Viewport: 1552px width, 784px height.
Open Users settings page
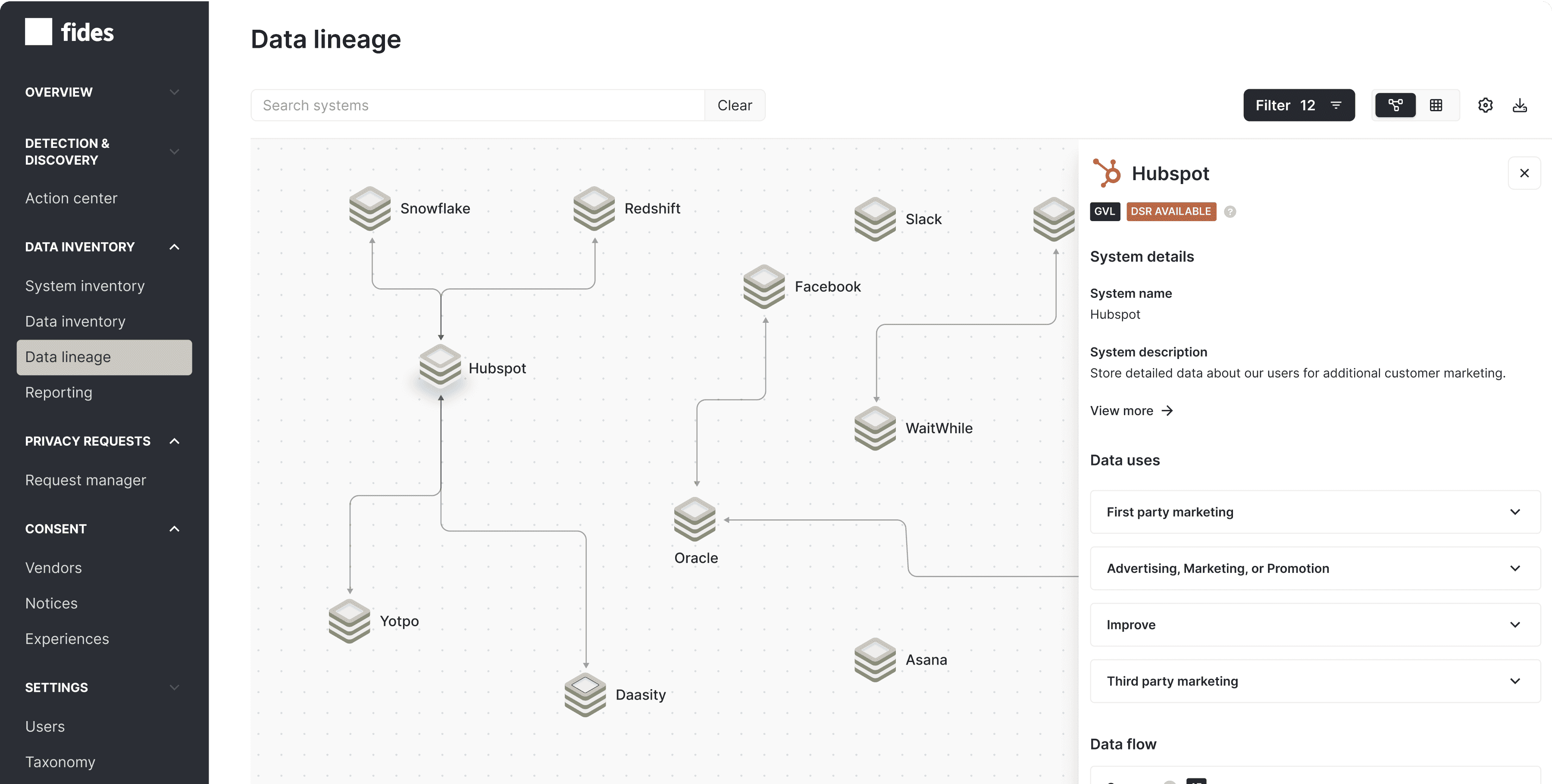click(x=44, y=727)
